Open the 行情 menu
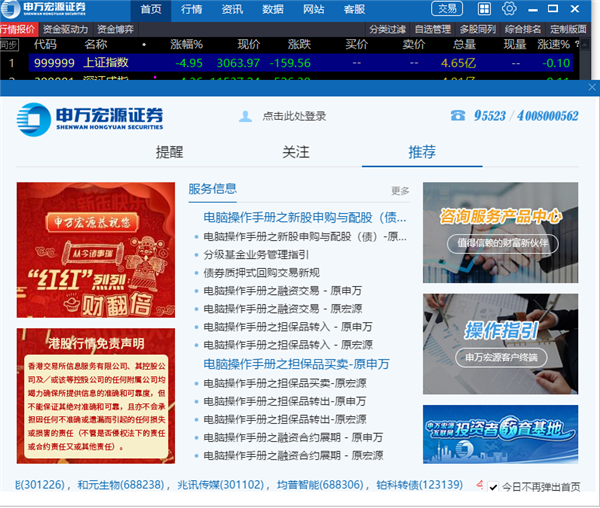The width and height of the screenshot is (600, 508). [191, 9]
